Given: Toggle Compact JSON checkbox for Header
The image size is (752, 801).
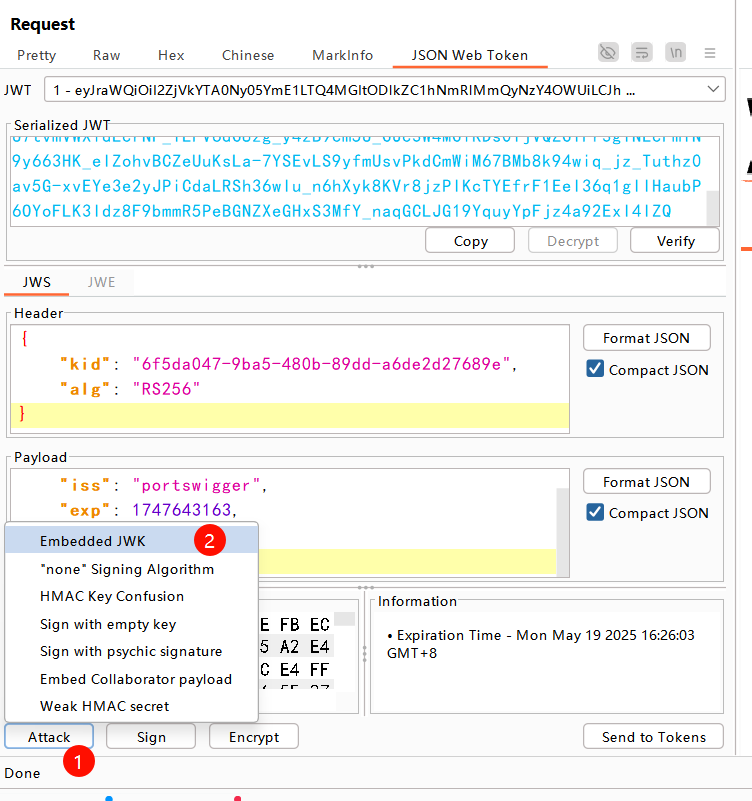Looking at the screenshot, I should click(x=595, y=370).
